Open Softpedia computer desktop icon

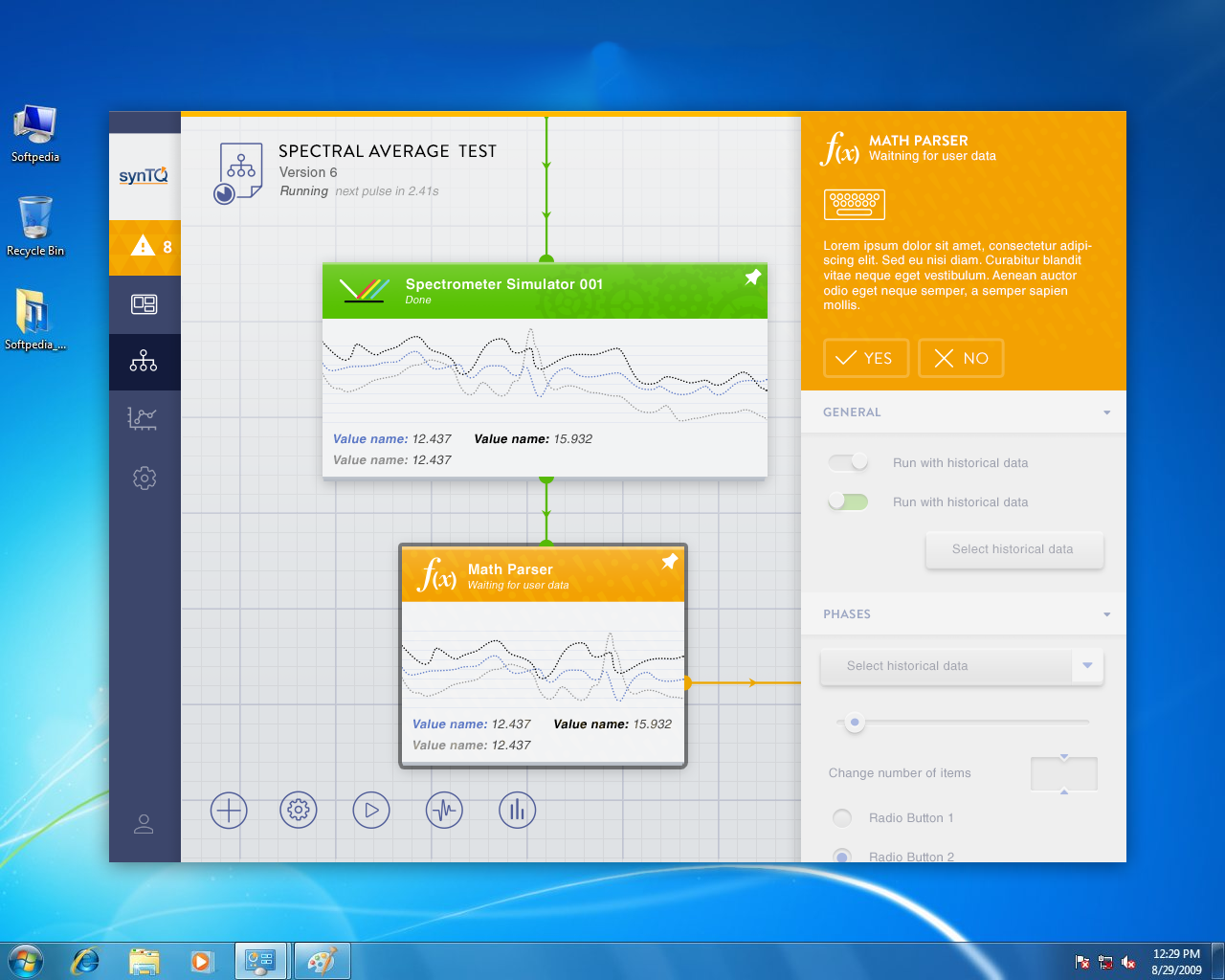(35, 134)
